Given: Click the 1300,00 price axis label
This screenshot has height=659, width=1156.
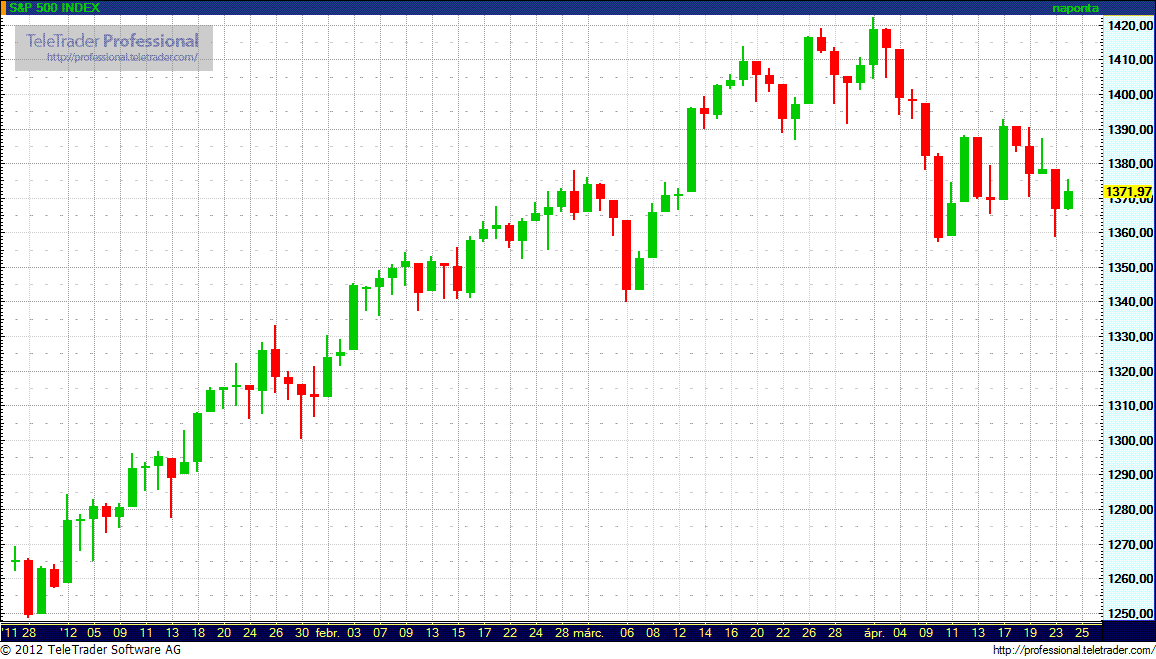Looking at the screenshot, I should coord(1130,441).
